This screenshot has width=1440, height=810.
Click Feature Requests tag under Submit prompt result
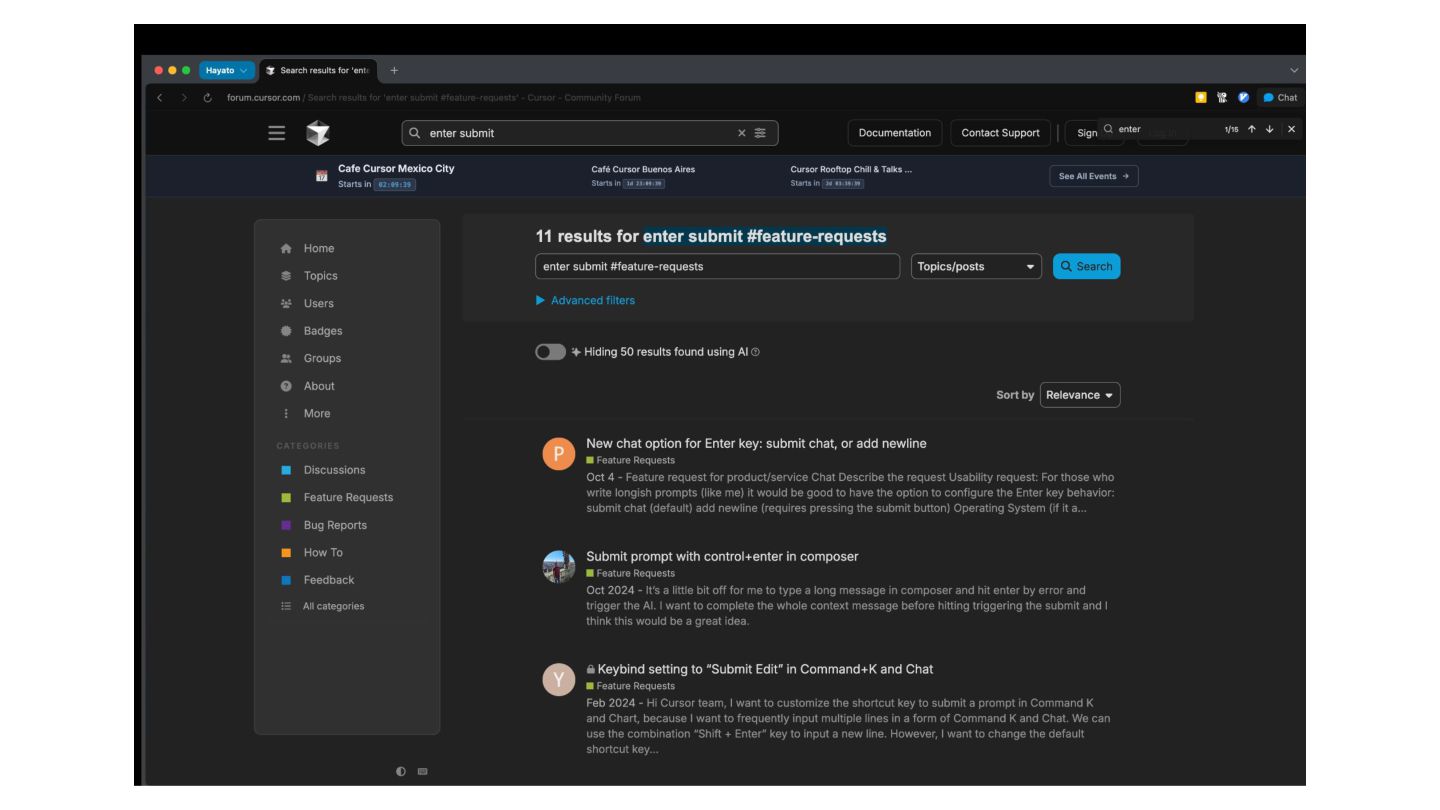point(630,573)
